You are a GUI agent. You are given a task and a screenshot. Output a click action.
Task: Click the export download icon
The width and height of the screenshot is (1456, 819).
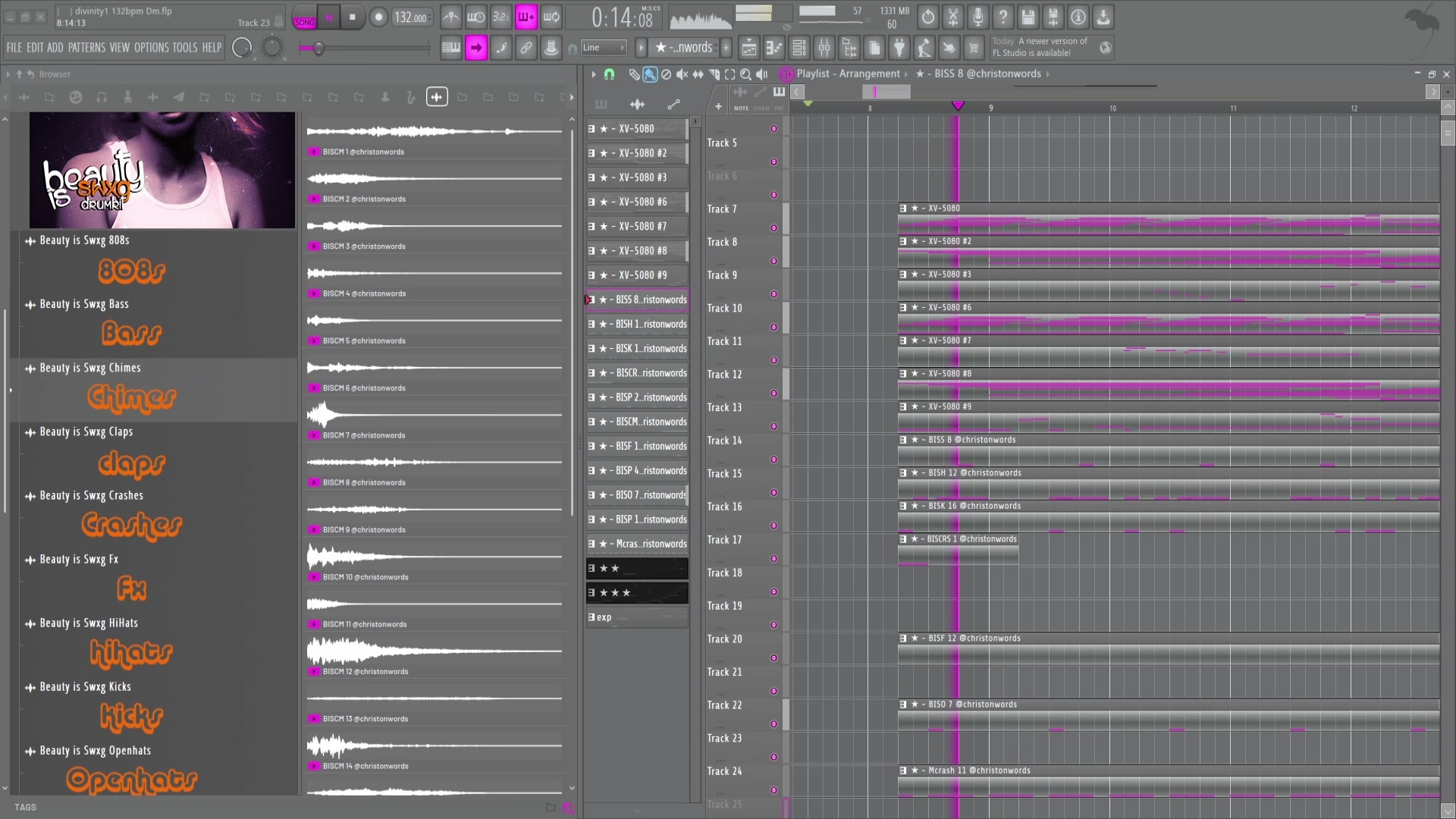pyautogui.click(x=1103, y=17)
